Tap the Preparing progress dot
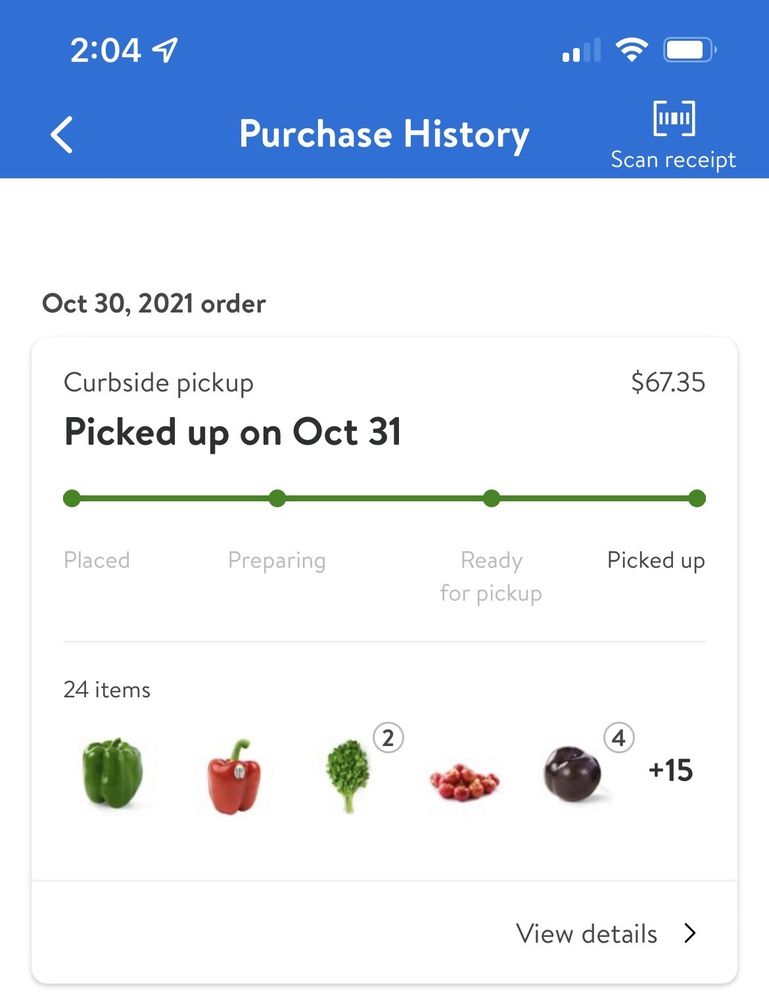 coord(278,498)
